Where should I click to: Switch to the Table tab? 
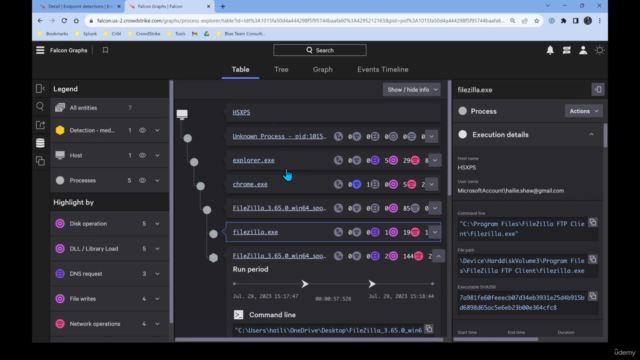pyautogui.click(x=240, y=69)
